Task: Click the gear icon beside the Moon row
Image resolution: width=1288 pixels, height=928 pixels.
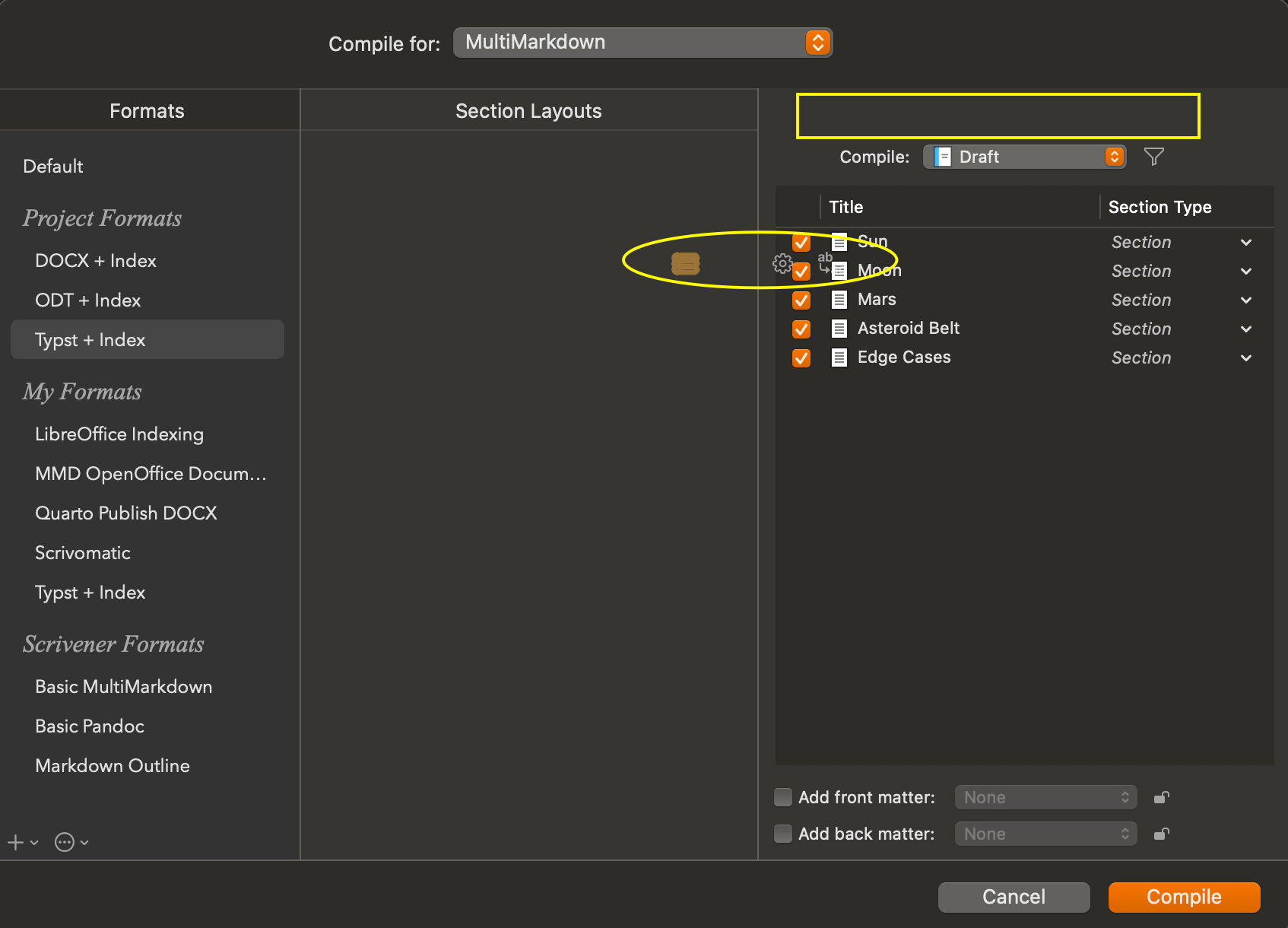Action: pos(782,263)
